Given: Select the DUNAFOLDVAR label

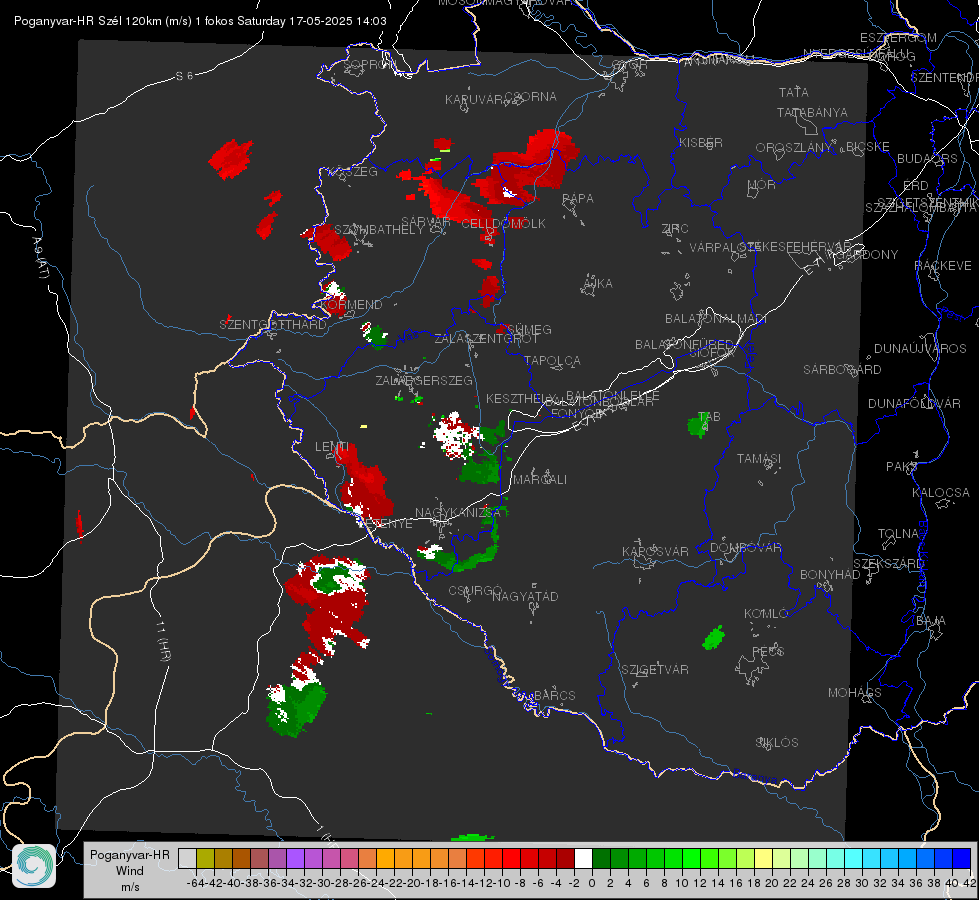Looking at the screenshot, I should tap(914, 403).
